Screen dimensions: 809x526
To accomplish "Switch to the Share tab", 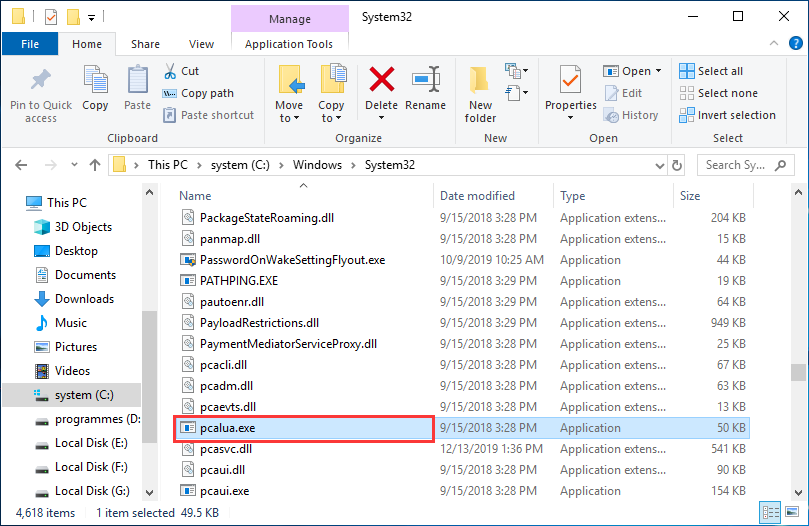I will (145, 44).
